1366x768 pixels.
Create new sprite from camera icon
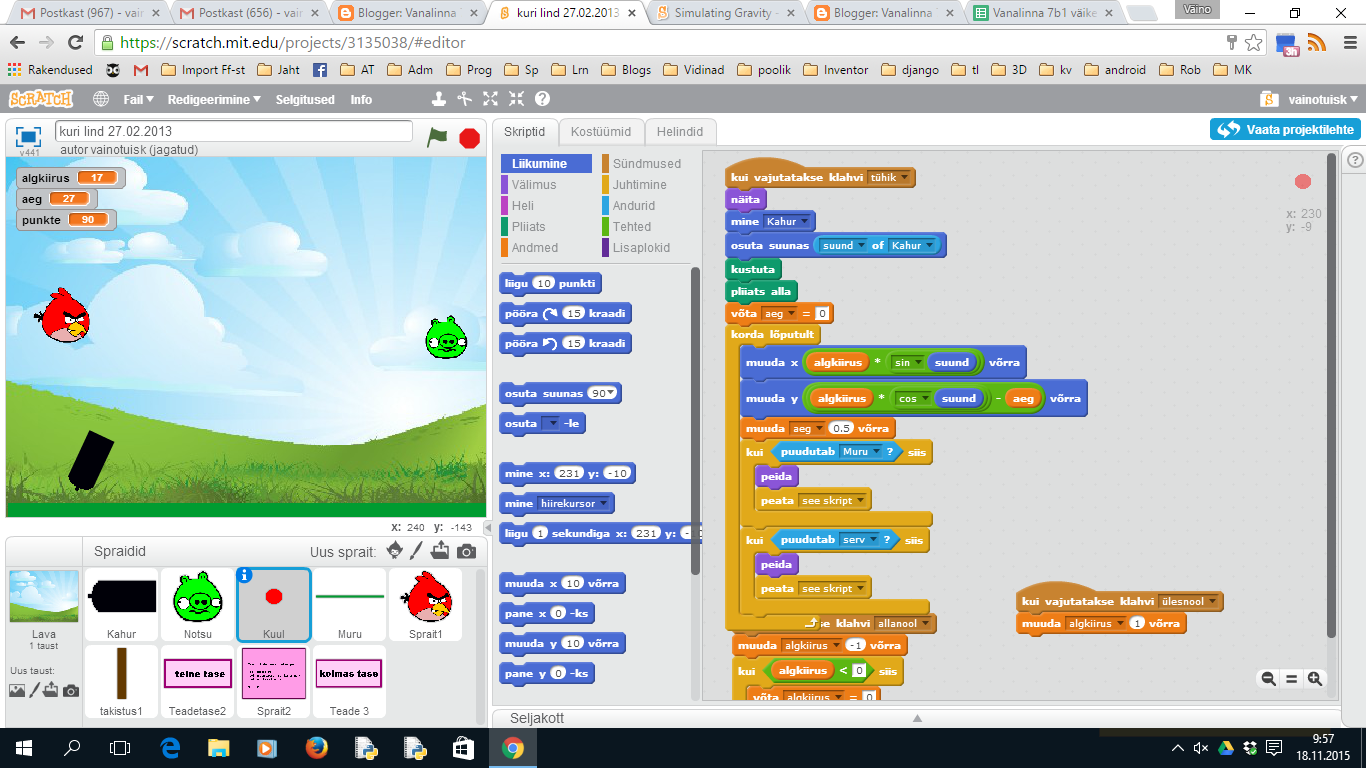466,551
